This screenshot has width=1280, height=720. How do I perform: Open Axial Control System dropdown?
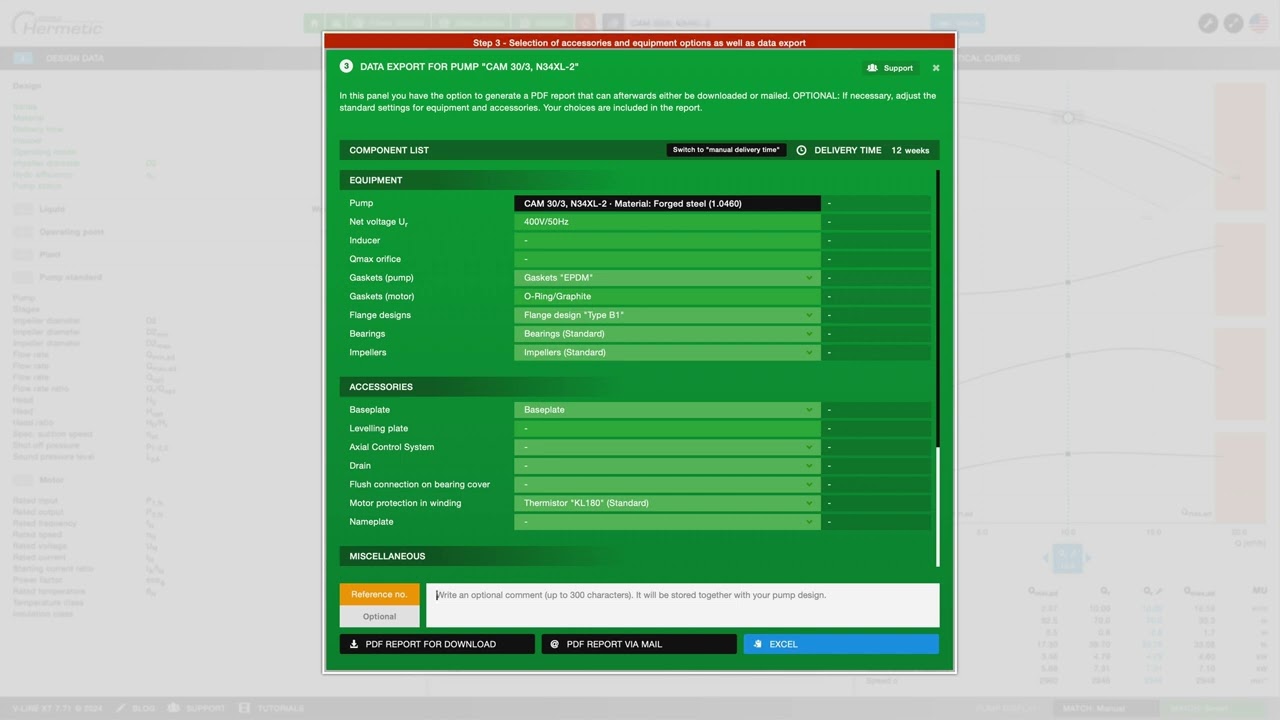(x=667, y=447)
